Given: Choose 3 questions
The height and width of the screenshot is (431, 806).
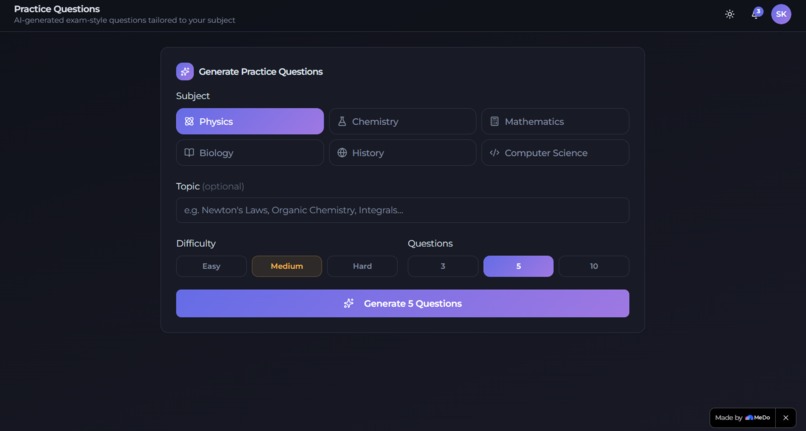Looking at the screenshot, I should coord(443,266).
